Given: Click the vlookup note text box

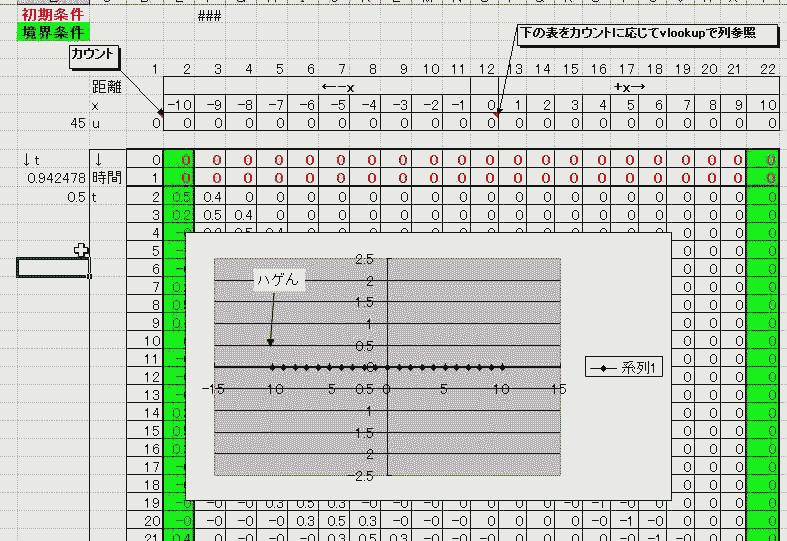Looking at the screenshot, I should (x=647, y=35).
